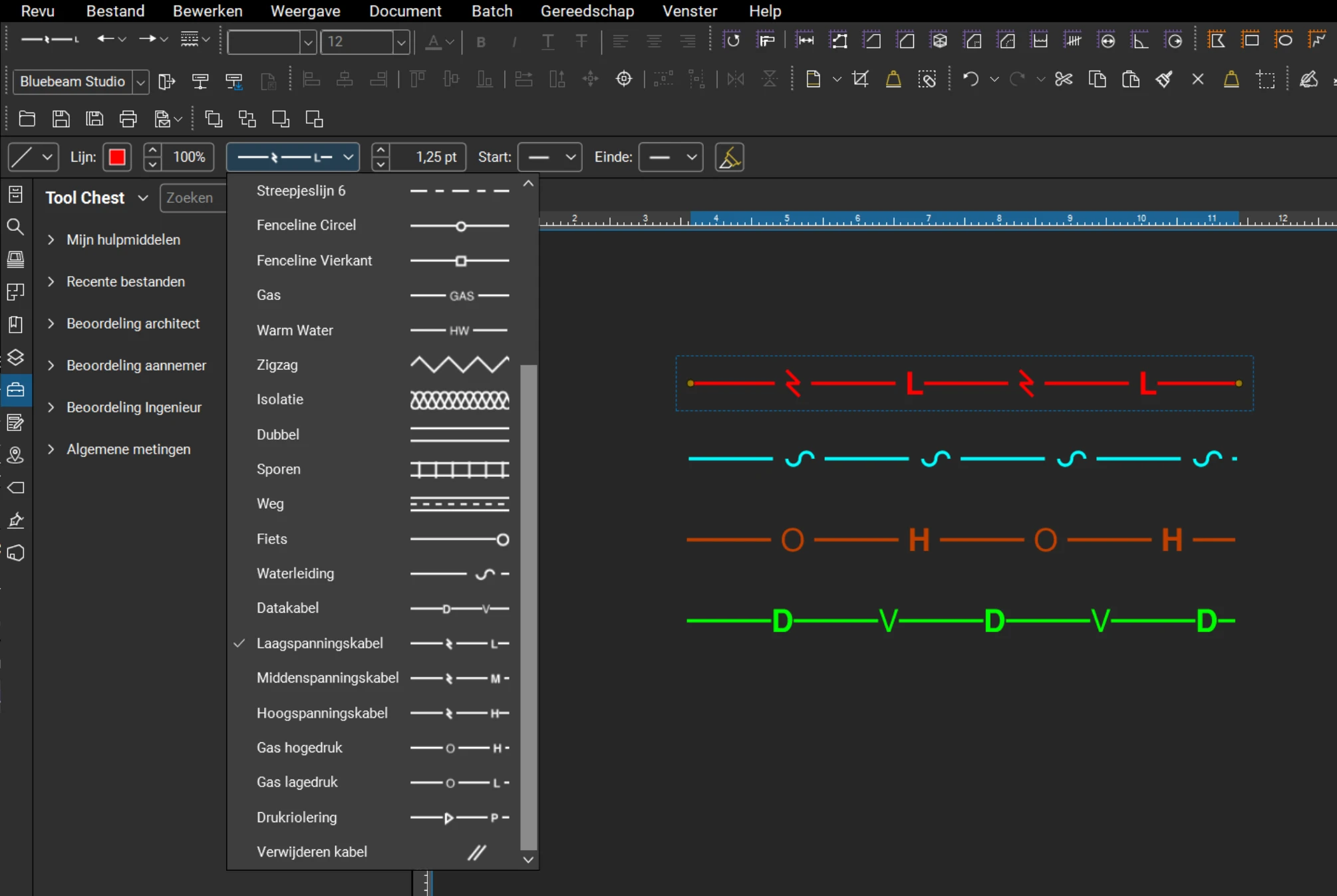
Task: Open the Bookmarks panel icon
Action: point(15,325)
